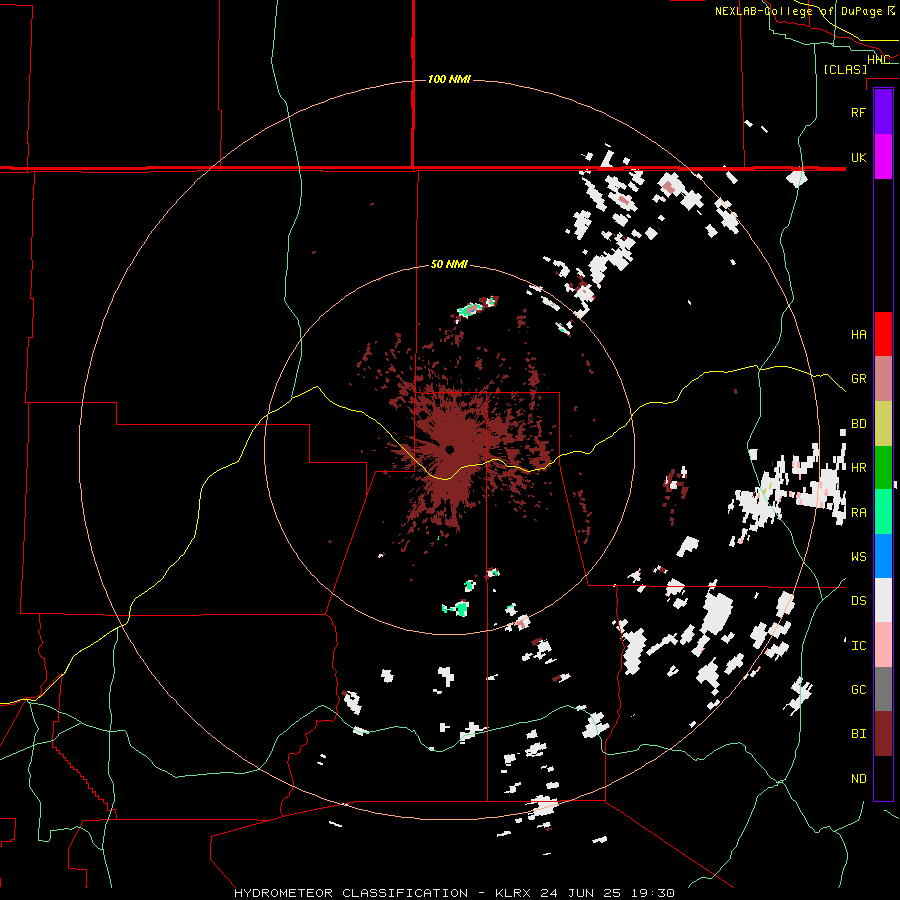Click the 'NEXLAB-College of DuPage' credit text
The height and width of the screenshot is (900, 900).
799,11
